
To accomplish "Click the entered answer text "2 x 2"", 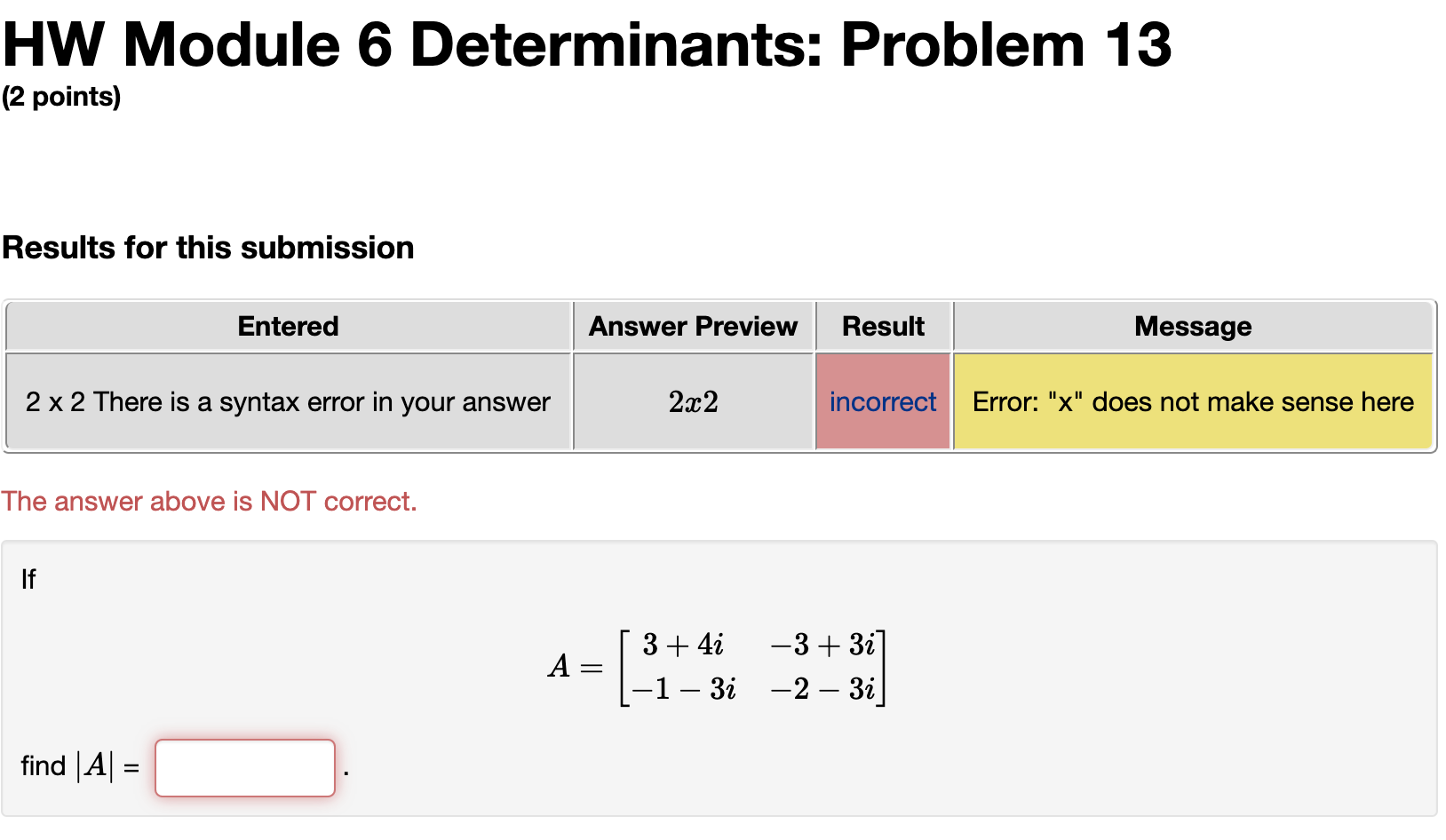I will [x=287, y=401].
